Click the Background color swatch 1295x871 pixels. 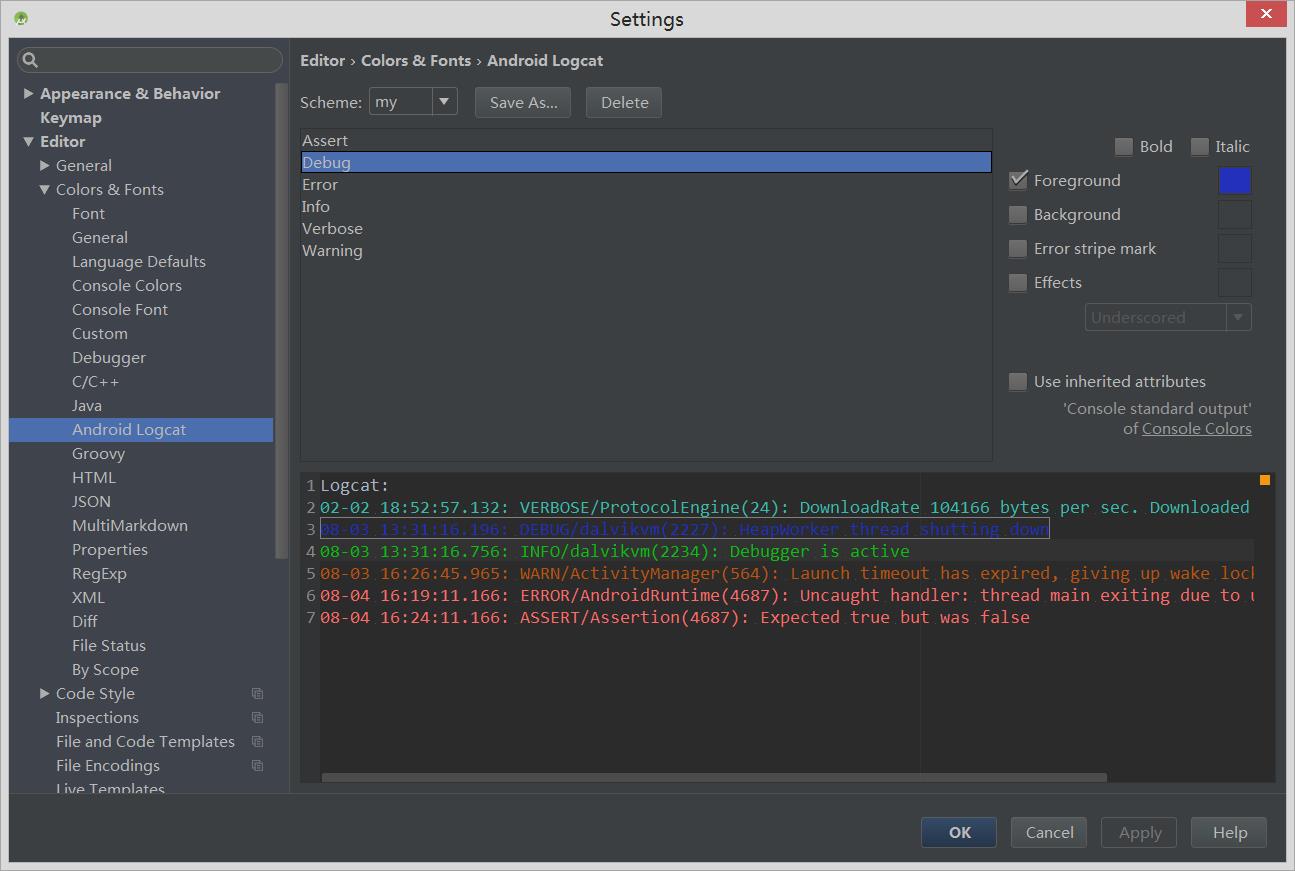(x=1235, y=215)
